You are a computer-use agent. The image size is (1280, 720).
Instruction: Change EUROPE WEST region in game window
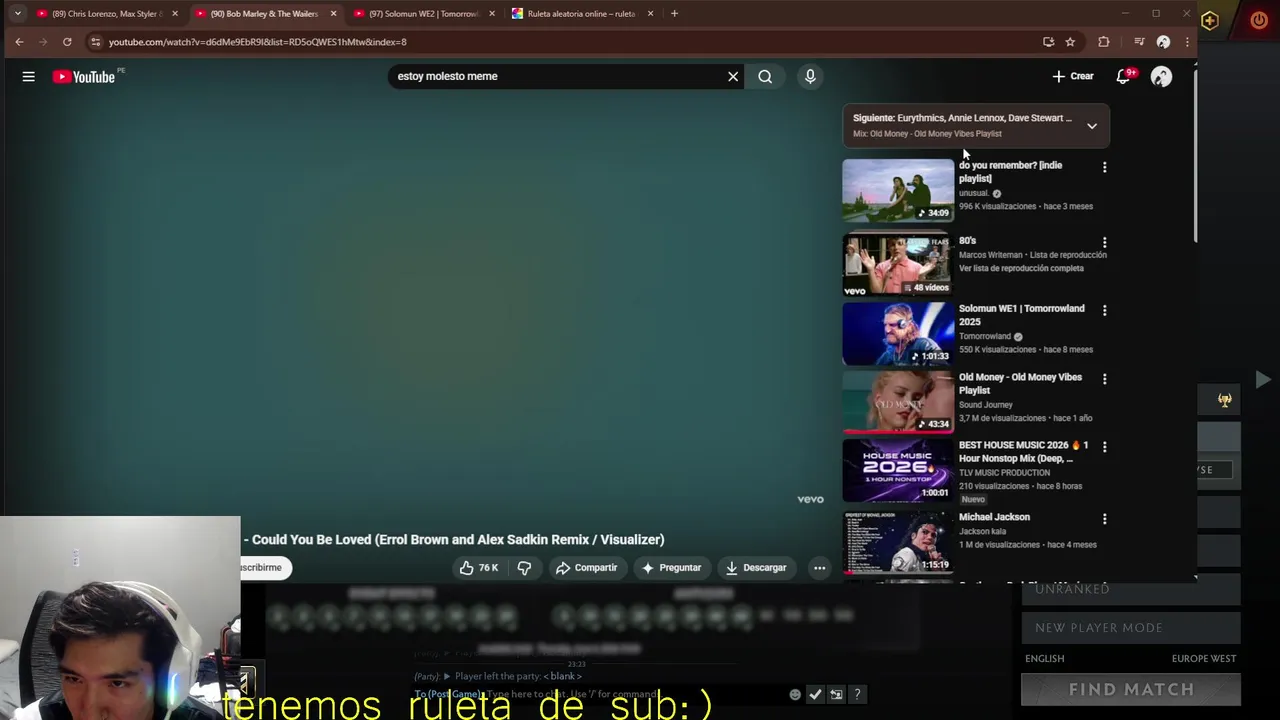[x=1204, y=659]
